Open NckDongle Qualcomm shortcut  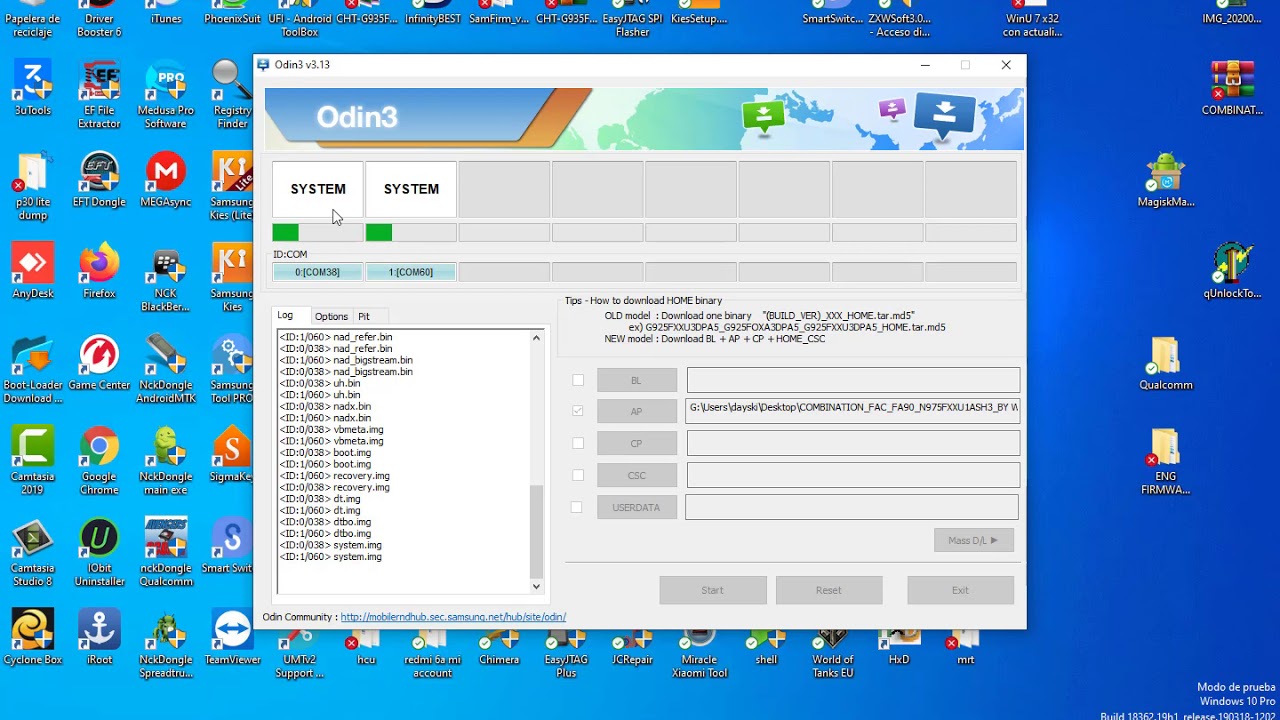(x=166, y=554)
